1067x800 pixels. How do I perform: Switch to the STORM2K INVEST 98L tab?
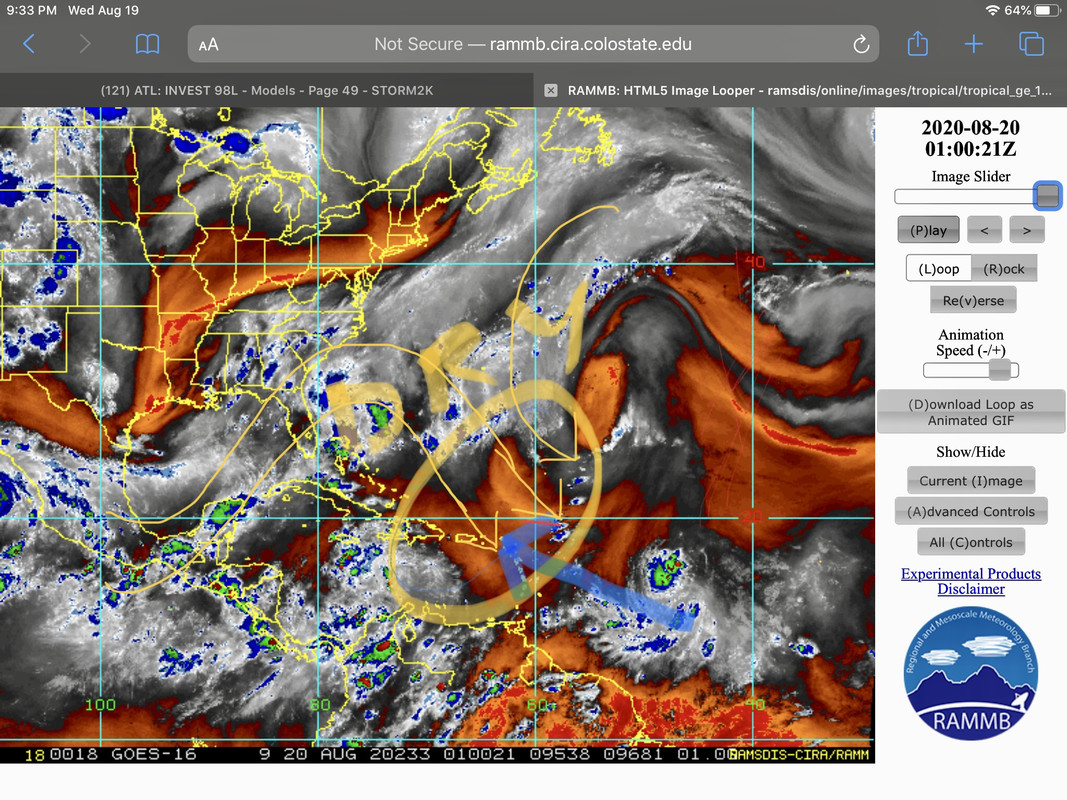(267, 90)
